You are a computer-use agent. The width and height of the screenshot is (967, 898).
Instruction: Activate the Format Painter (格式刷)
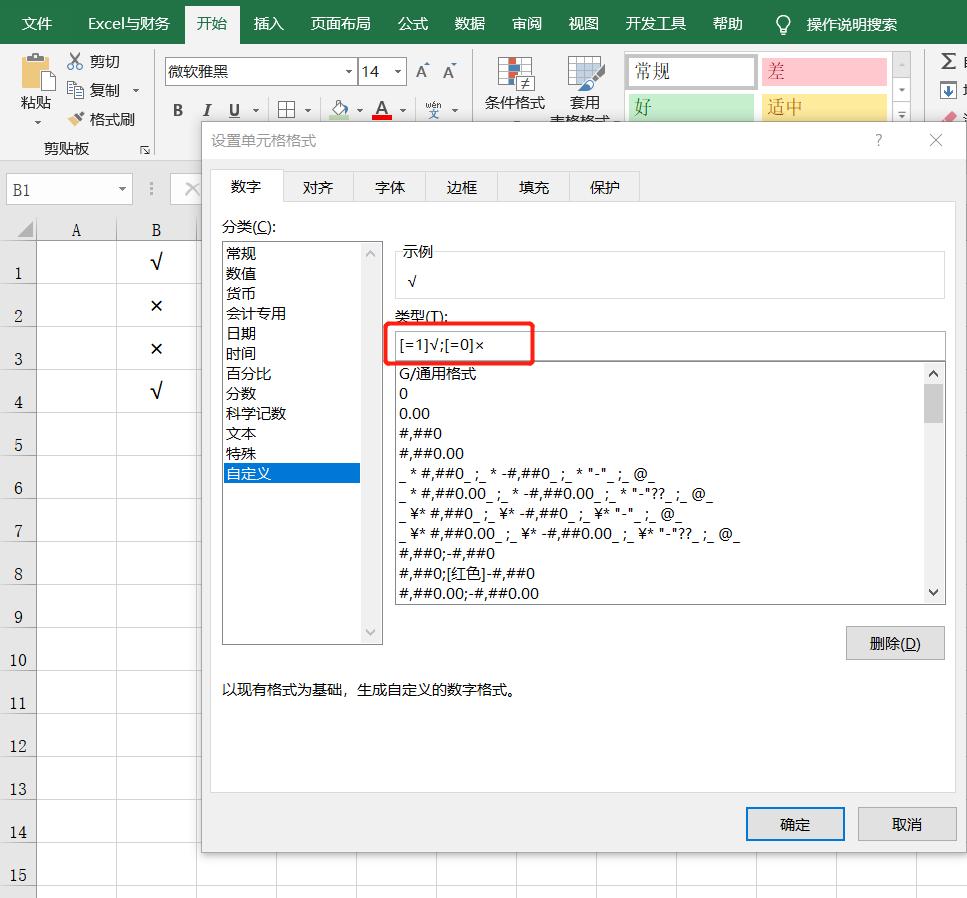point(74,116)
